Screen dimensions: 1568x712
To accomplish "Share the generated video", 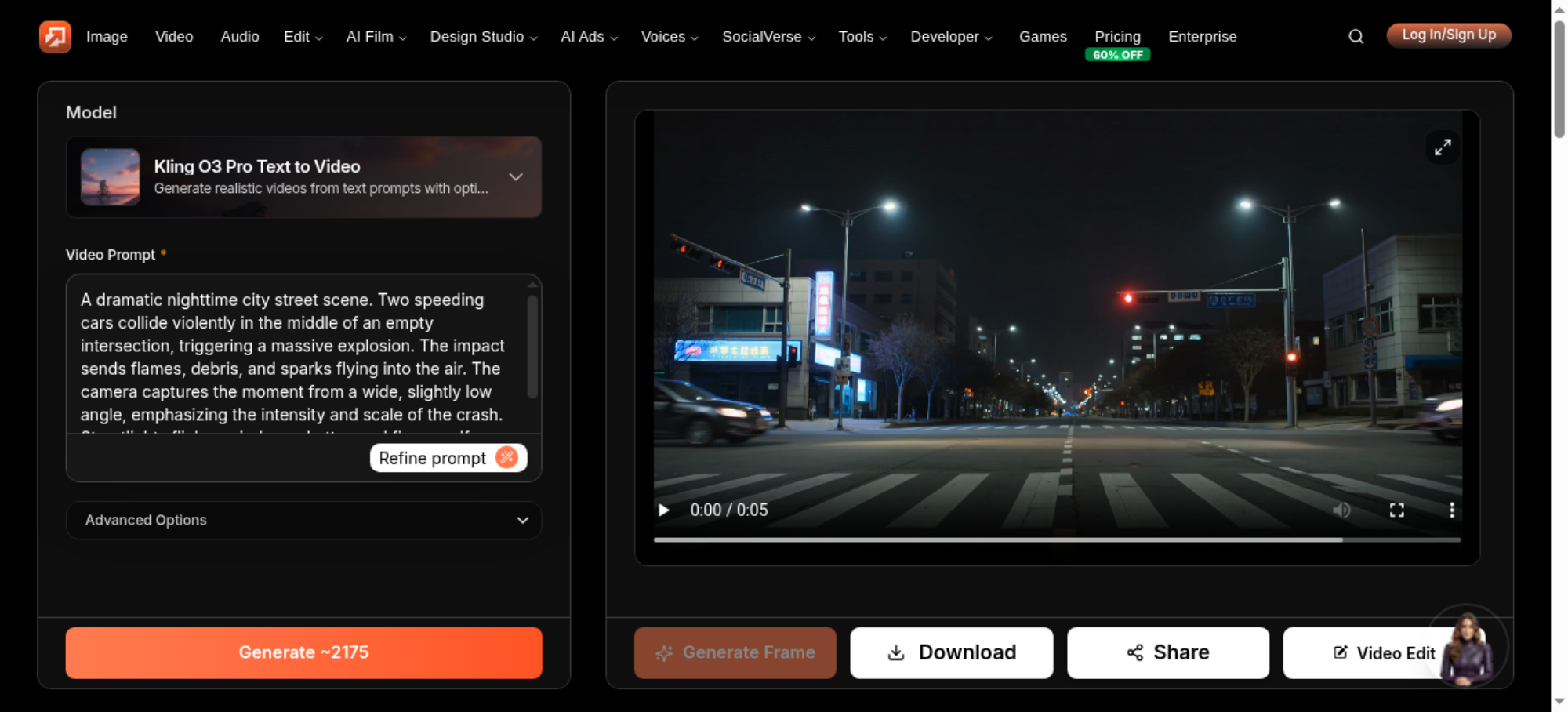I will click(1167, 652).
